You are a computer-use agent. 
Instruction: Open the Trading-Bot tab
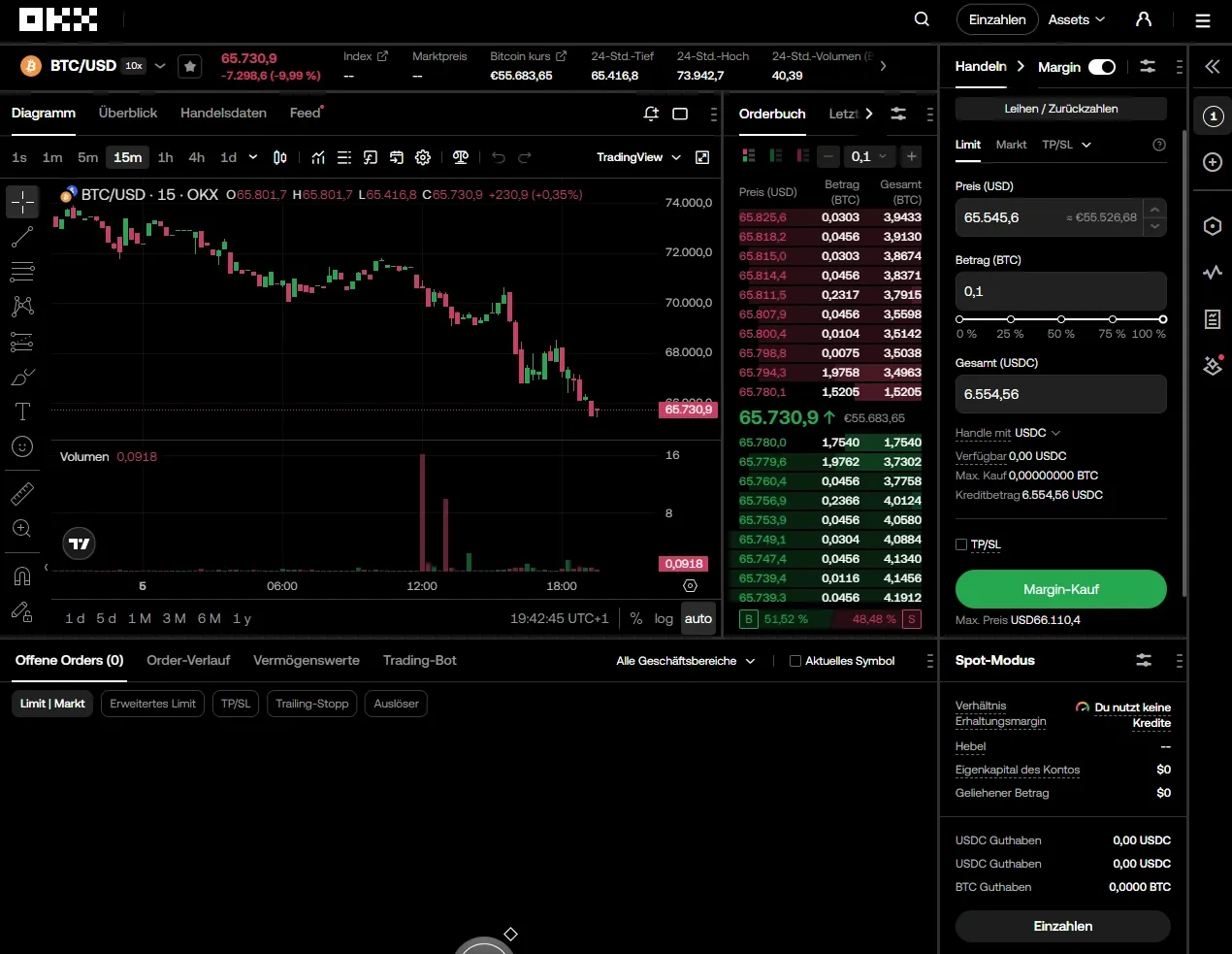420,661
